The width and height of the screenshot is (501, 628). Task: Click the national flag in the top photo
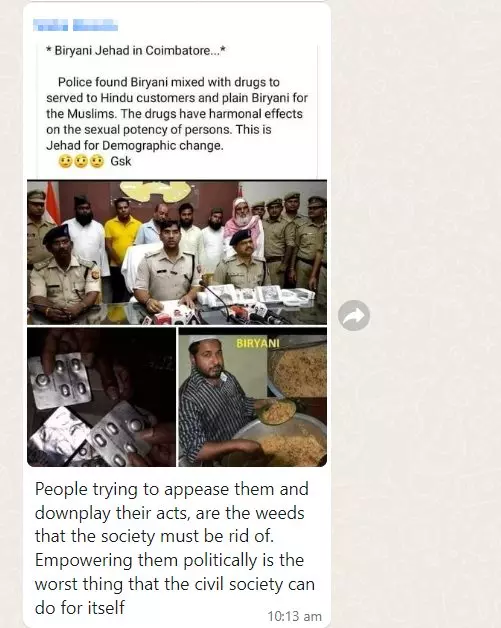click(x=51, y=202)
